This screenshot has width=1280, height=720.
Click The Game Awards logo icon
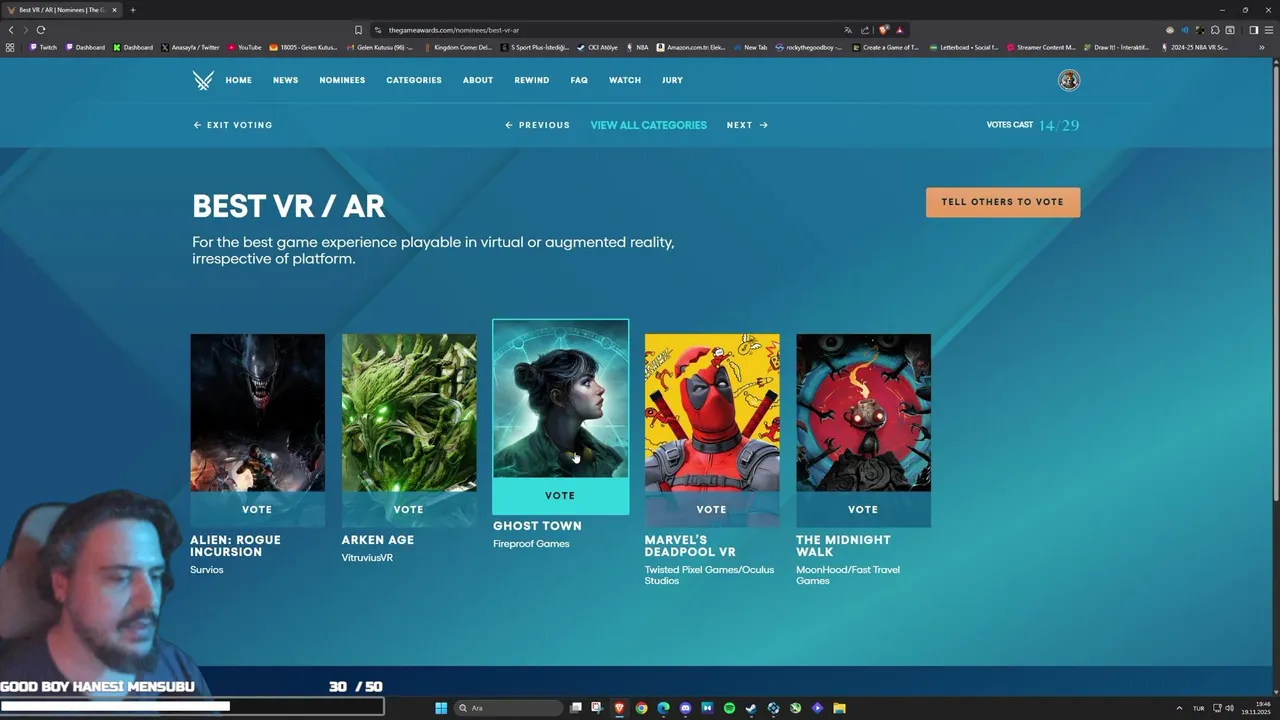point(203,81)
